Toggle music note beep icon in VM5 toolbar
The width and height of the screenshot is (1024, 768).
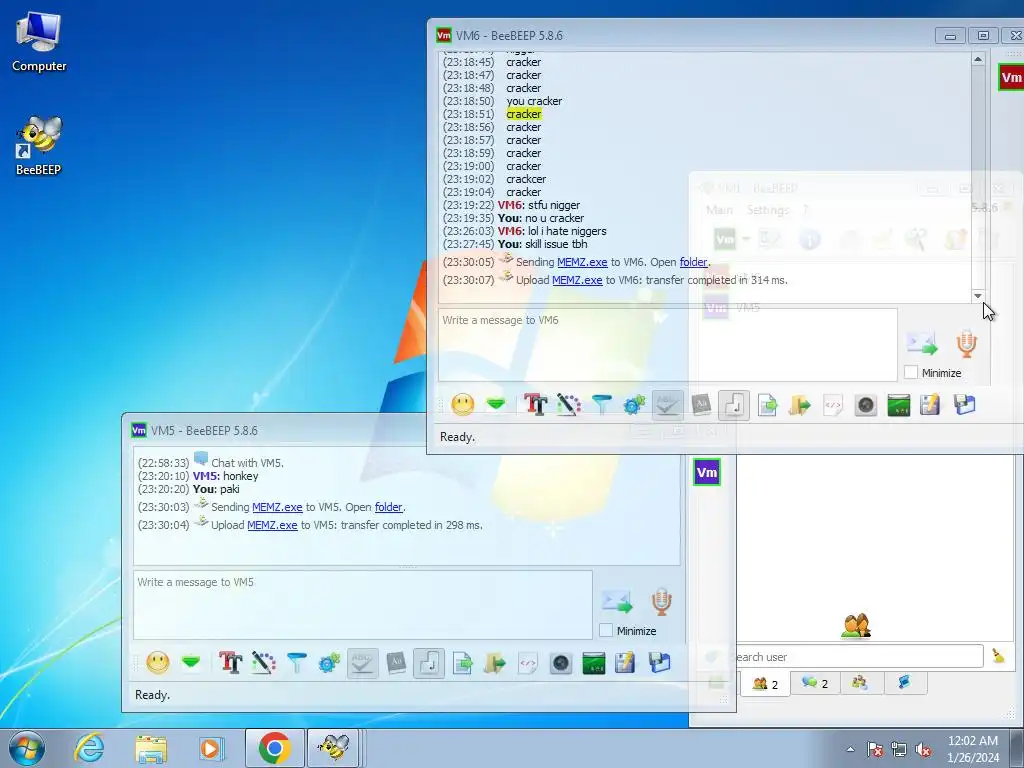[x=429, y=663]
